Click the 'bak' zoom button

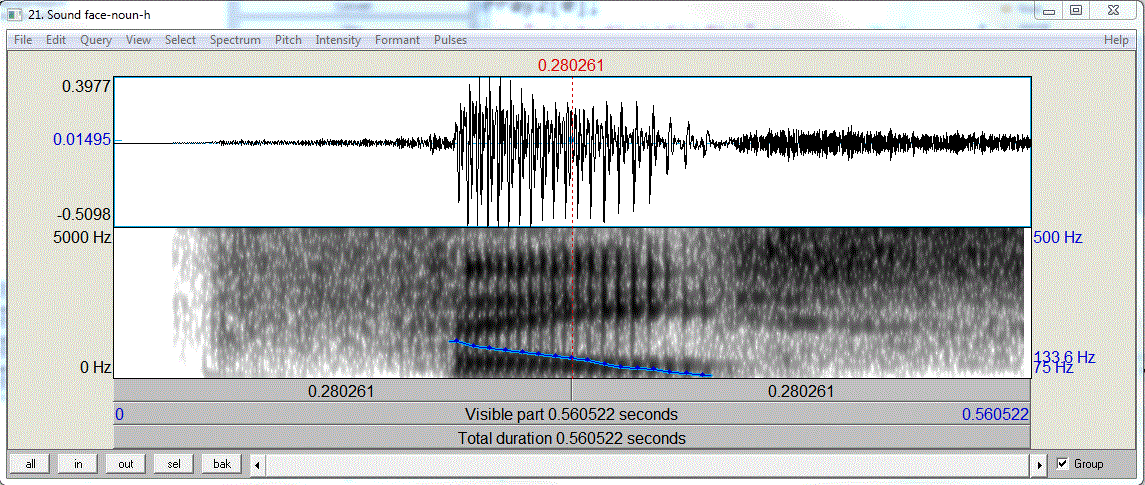point(221,464)
